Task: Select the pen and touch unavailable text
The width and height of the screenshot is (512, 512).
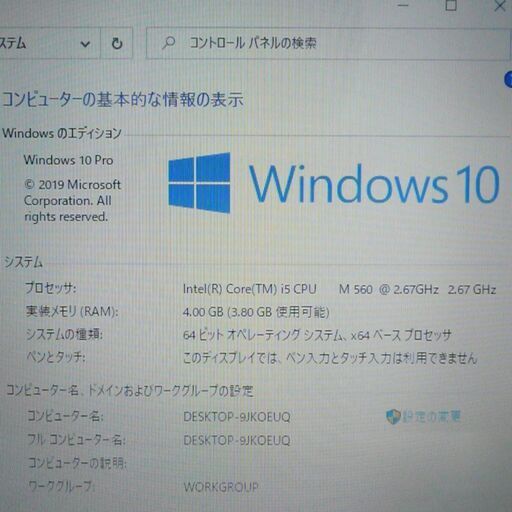Action: (330, 358)
